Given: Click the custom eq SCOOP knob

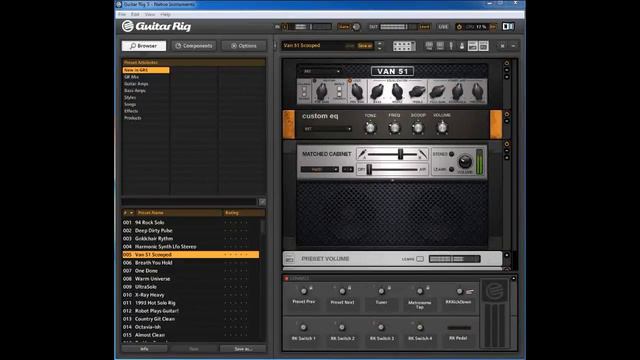Looking at the screenshot, I should (x=418, y=128).
